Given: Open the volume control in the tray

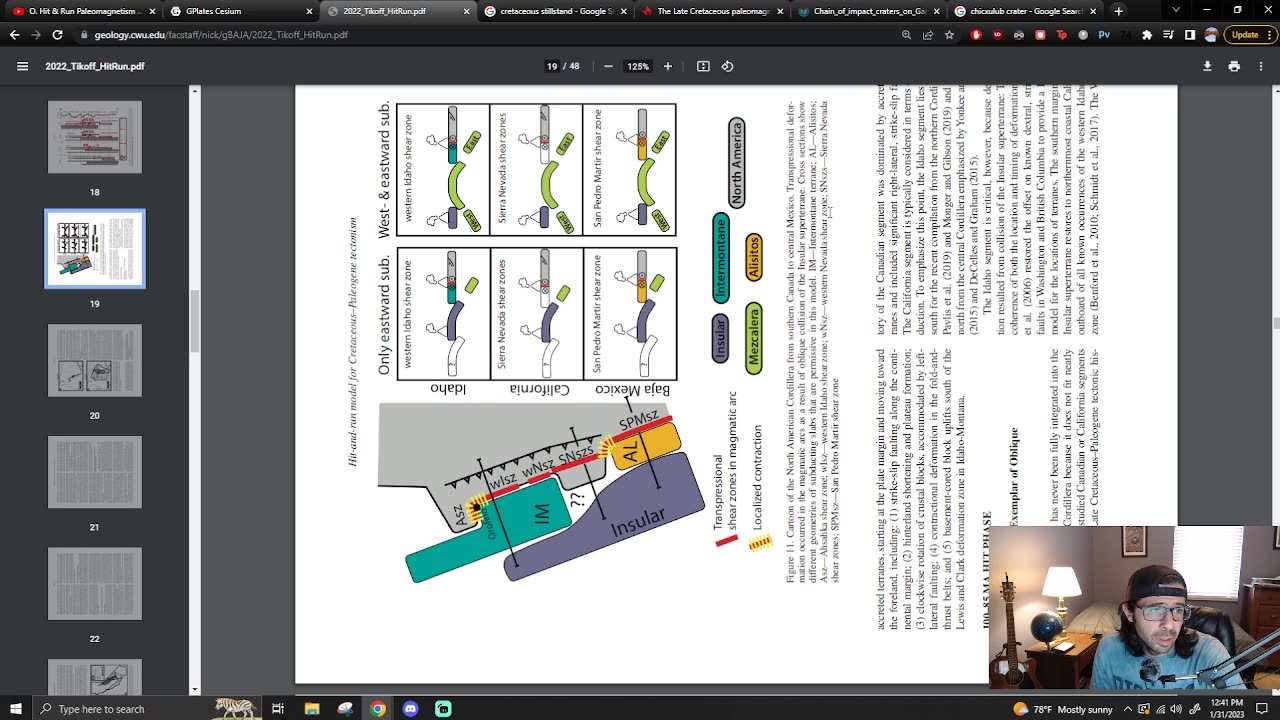Looking at the screenshot, I should (1177, 709).
